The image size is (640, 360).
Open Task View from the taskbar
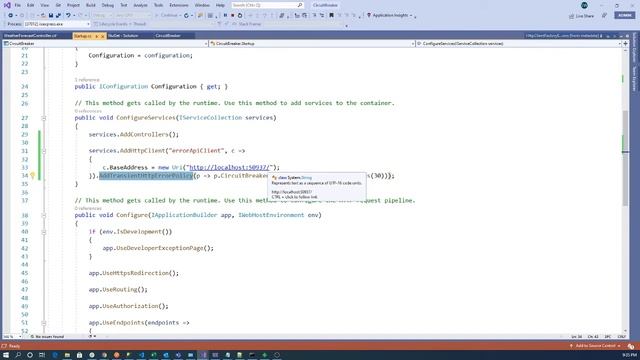[42, 355]
